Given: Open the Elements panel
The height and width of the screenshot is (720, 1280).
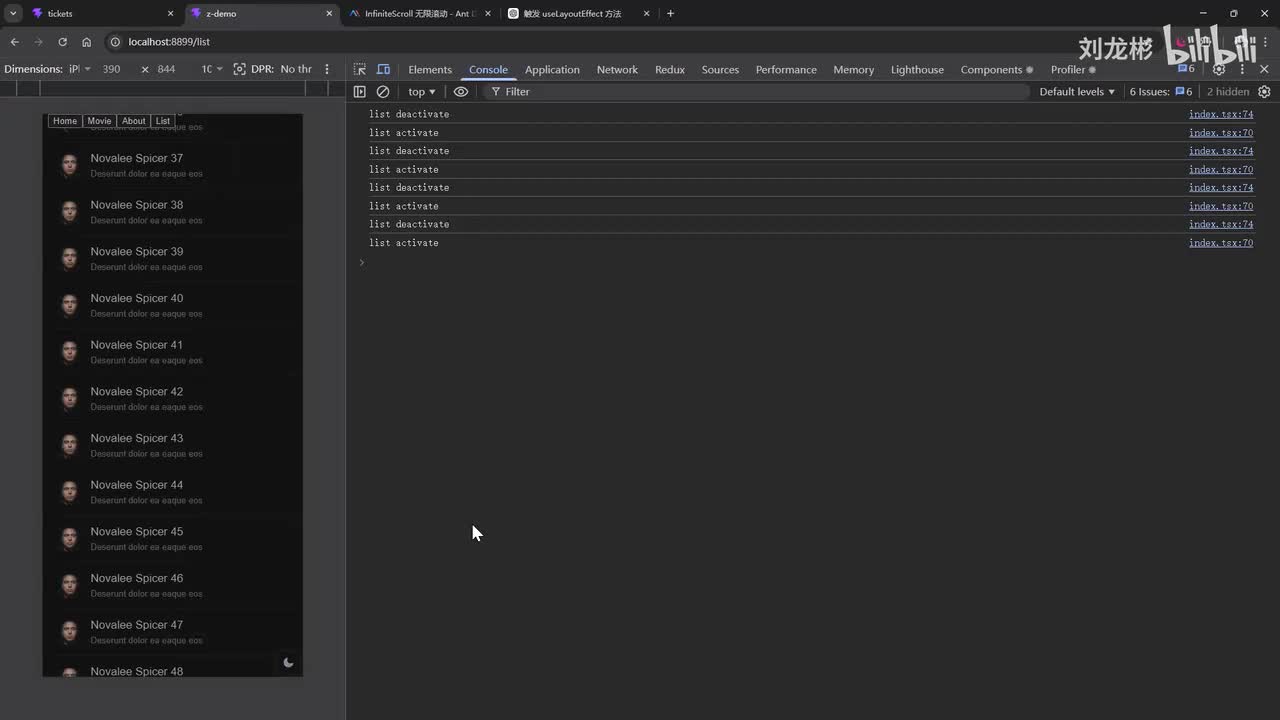Looking at the screenshot, I should (430, 70).
